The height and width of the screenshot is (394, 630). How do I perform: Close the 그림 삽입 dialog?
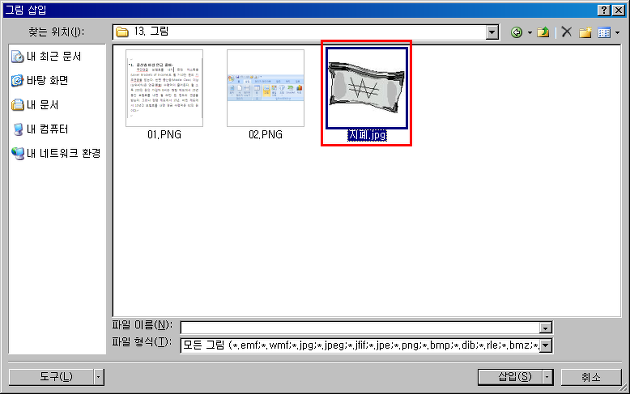coord(618,10)
